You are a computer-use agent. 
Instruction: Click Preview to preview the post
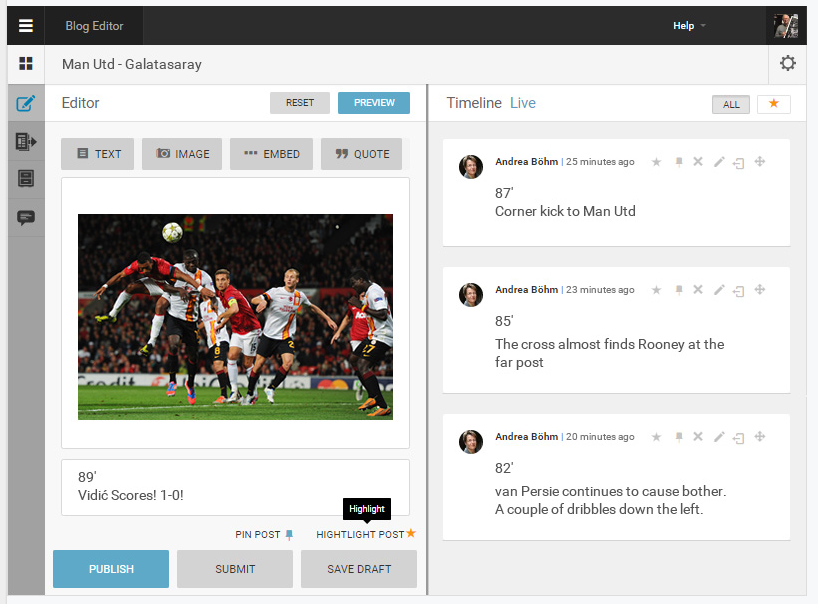pos(373,102)
